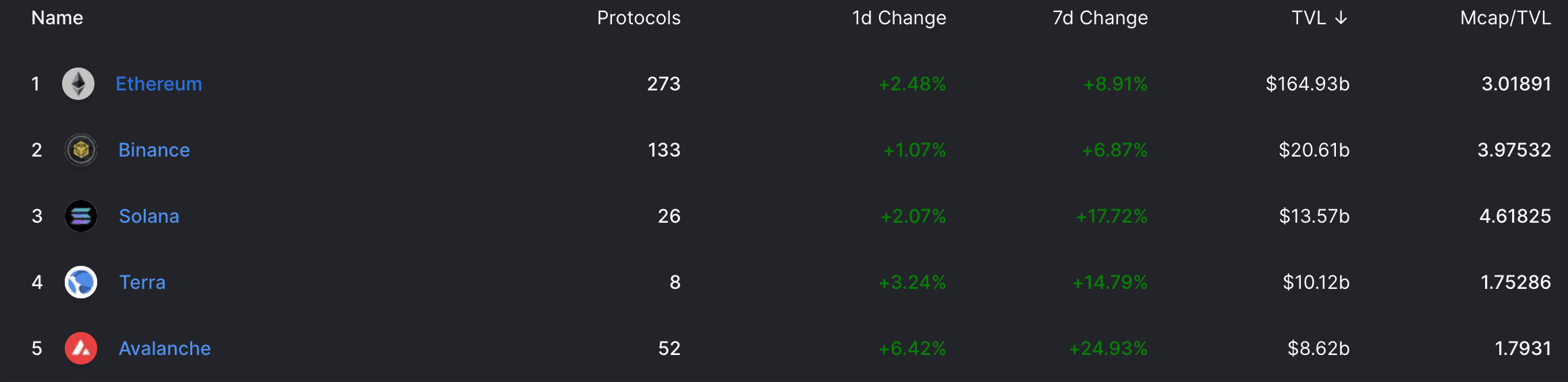Sort table by Protocols column header
Screen dimensions: 1568x382
[639, 18]
